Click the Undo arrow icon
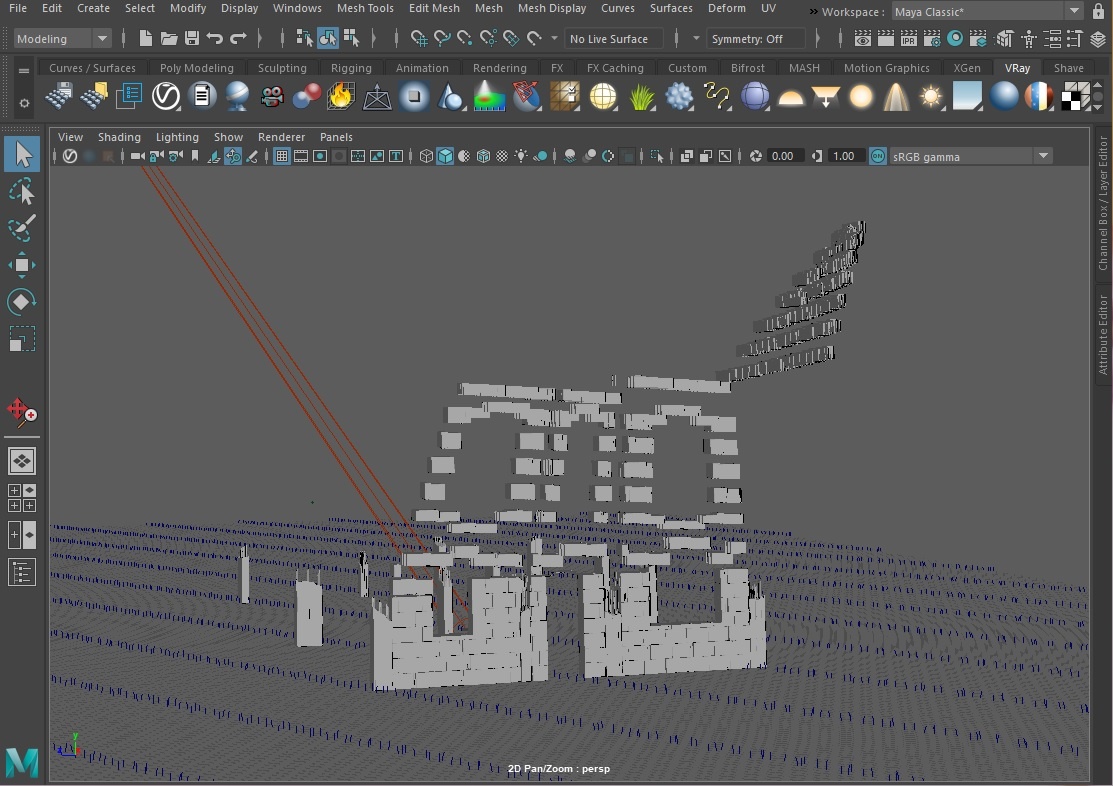Viewport: 1113px width, 786px height. point(214,38)
